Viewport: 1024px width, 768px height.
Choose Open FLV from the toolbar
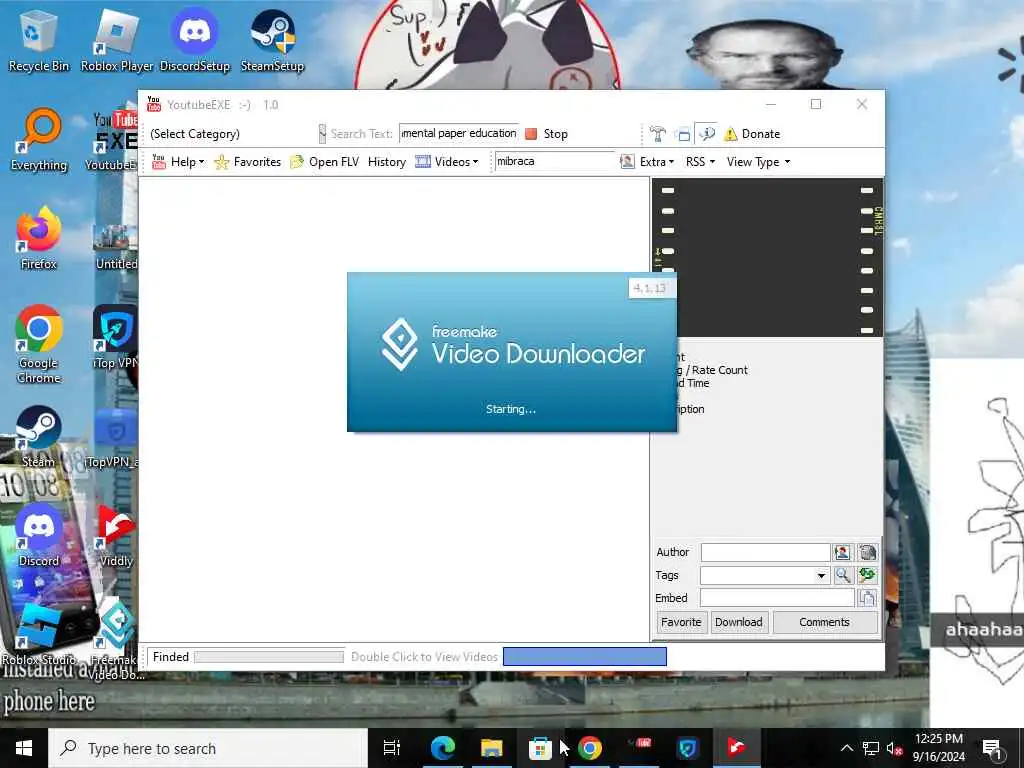point(325,162)
